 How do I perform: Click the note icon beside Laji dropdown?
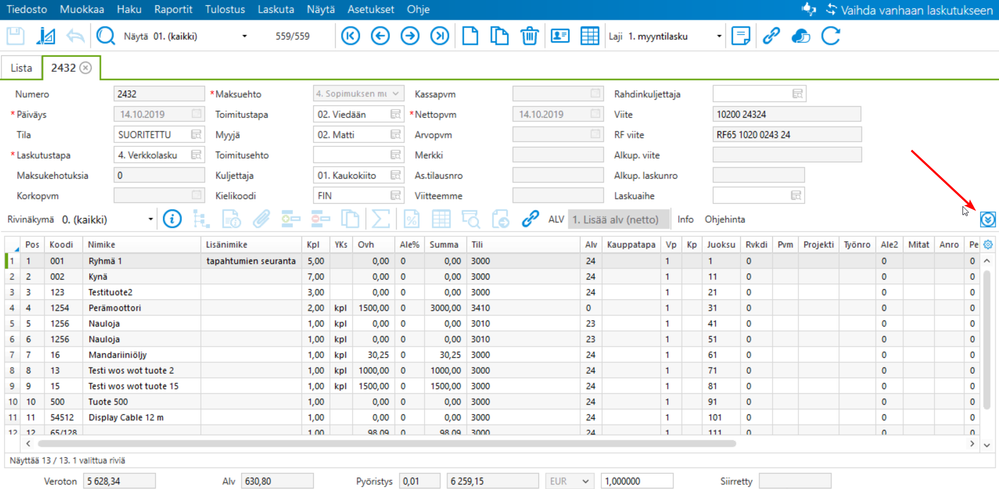click(740, 36)
